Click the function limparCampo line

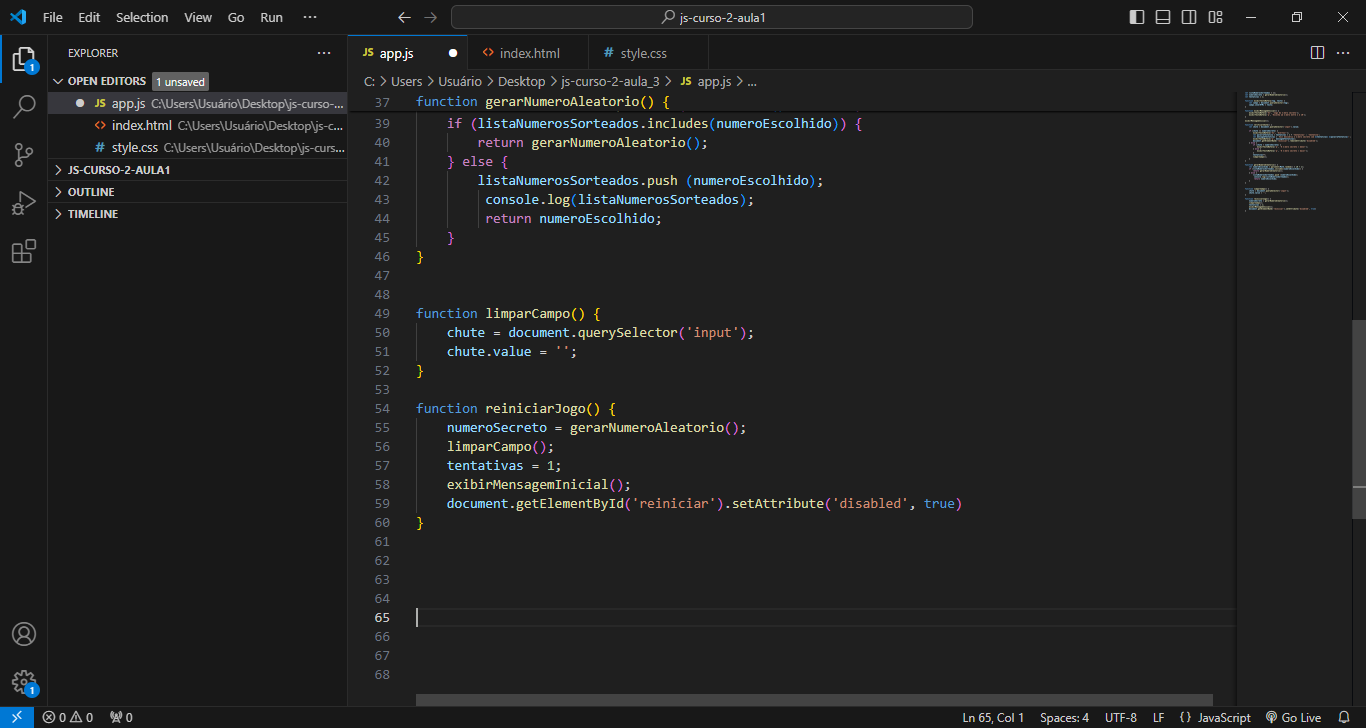pos(507,313)
